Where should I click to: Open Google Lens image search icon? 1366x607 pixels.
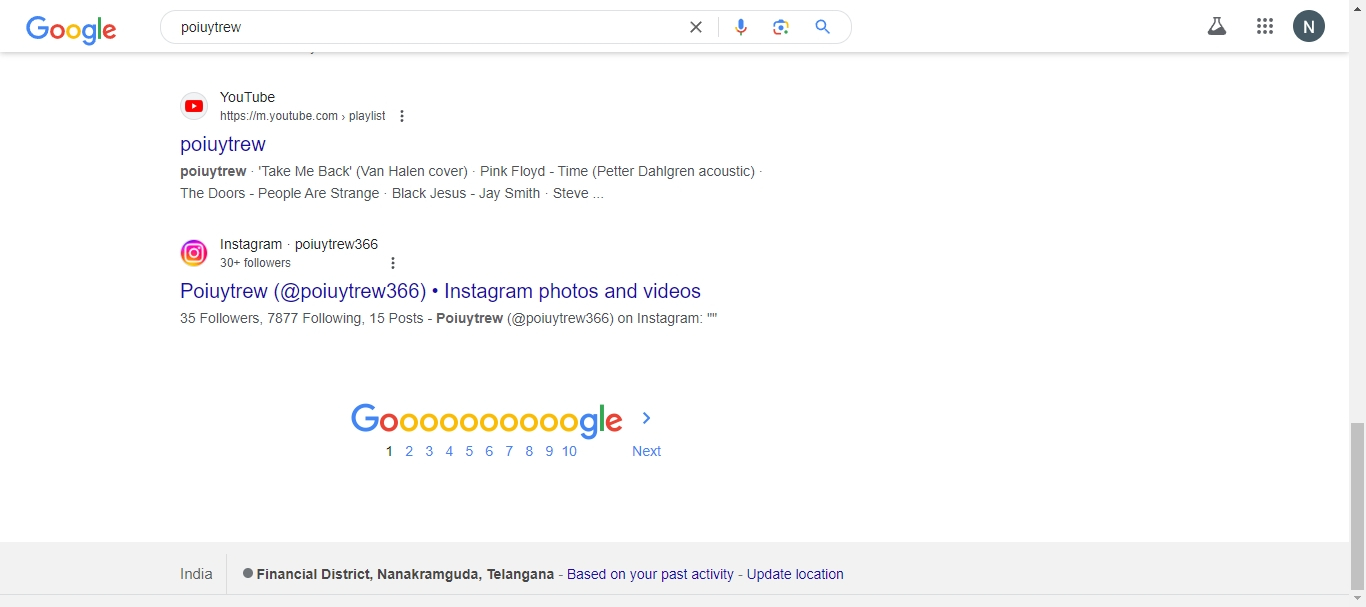point(781,28)
